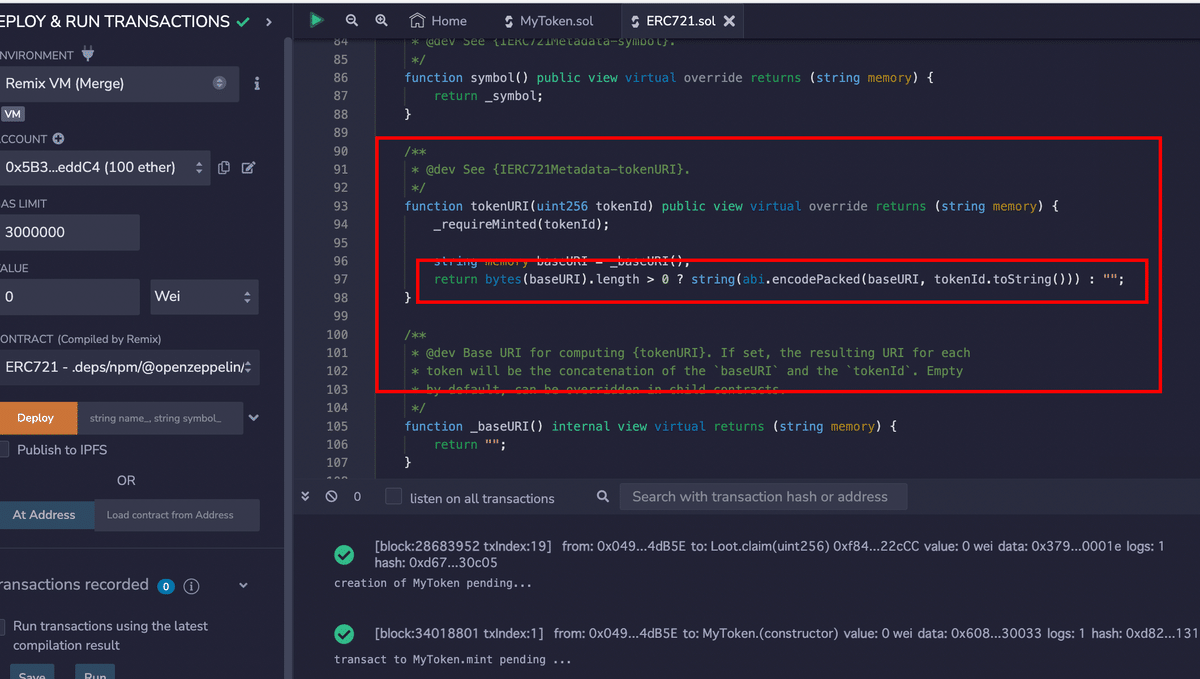Click the Load contract from Address field

[x=176, y=515]
